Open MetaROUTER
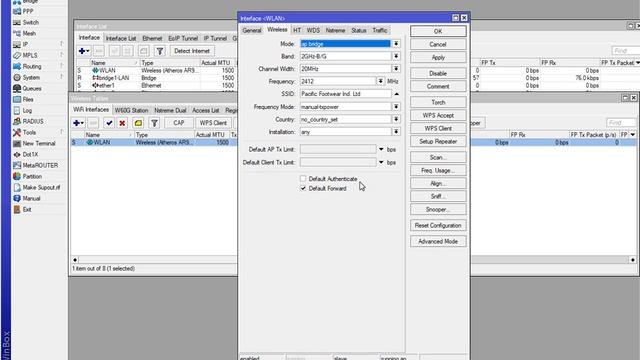This screenshot has width=640, height=360. point(40,166)
